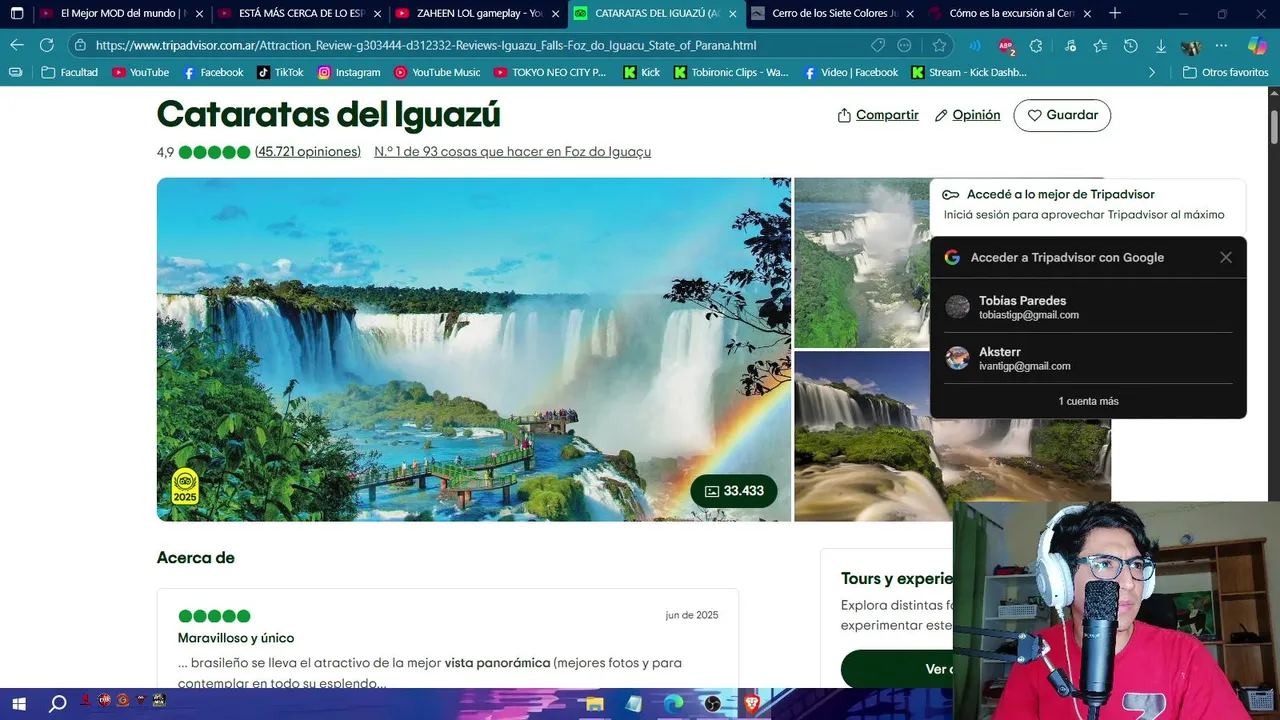The width and height of the screenshot is (1280, 720).
Task: Open the upper right waterfall thumbnail
Action: 861,262
